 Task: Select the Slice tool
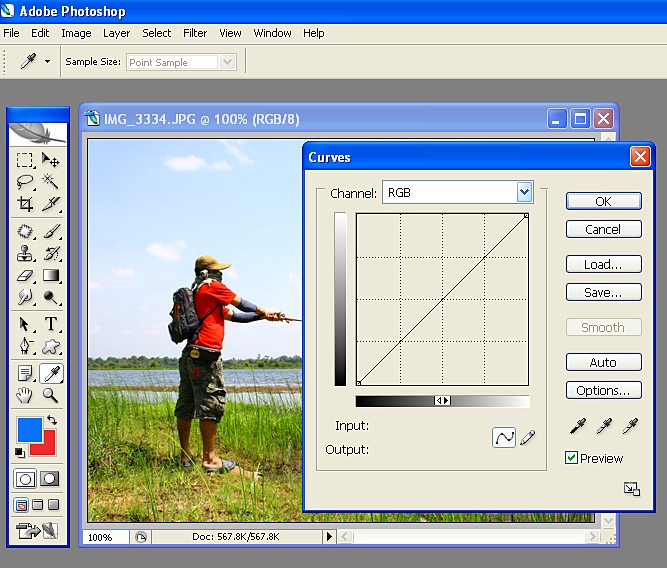click(x=51, y=204)
